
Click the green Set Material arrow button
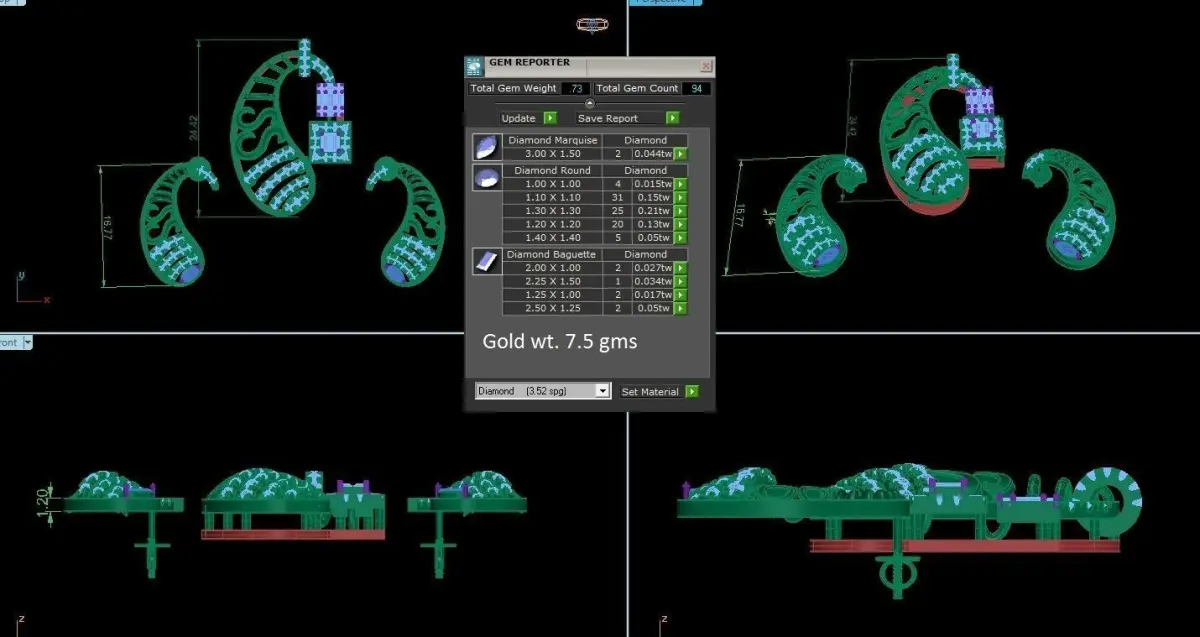tap(692, 392)
